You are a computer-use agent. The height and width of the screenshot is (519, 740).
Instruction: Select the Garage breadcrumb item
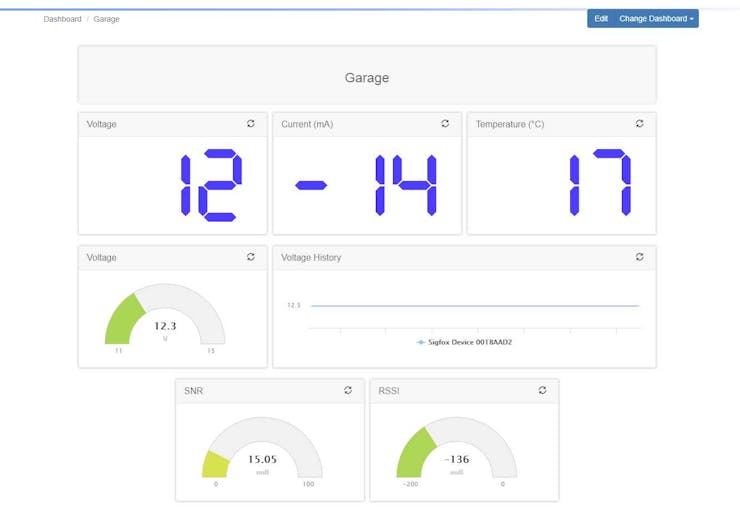click(x=106, y=19)
